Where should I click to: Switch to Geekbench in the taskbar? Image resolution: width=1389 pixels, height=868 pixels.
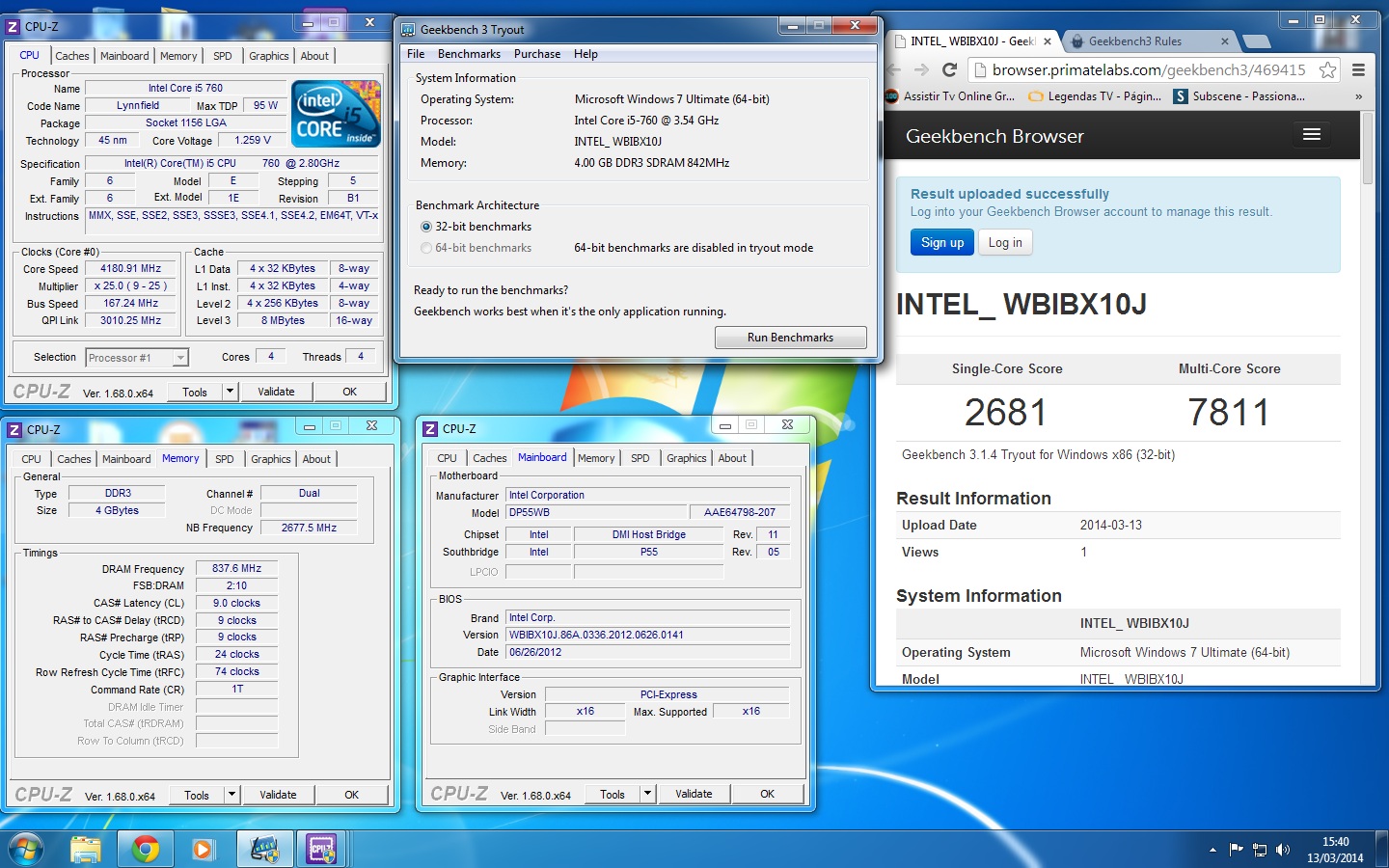pos(264,850)
